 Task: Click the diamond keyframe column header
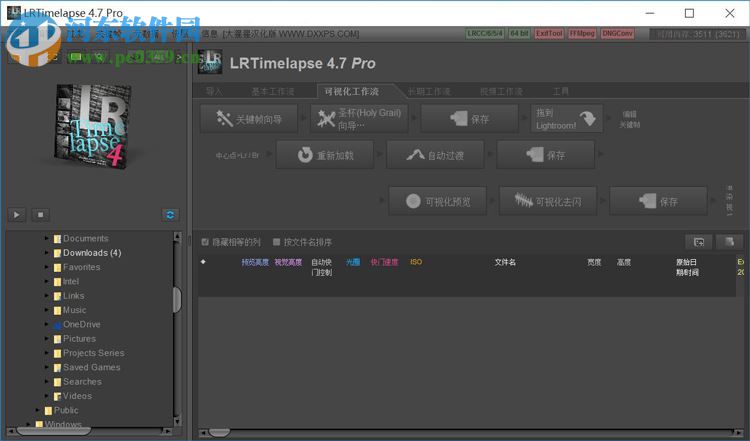pyautogui.click(x=203, y=262)
